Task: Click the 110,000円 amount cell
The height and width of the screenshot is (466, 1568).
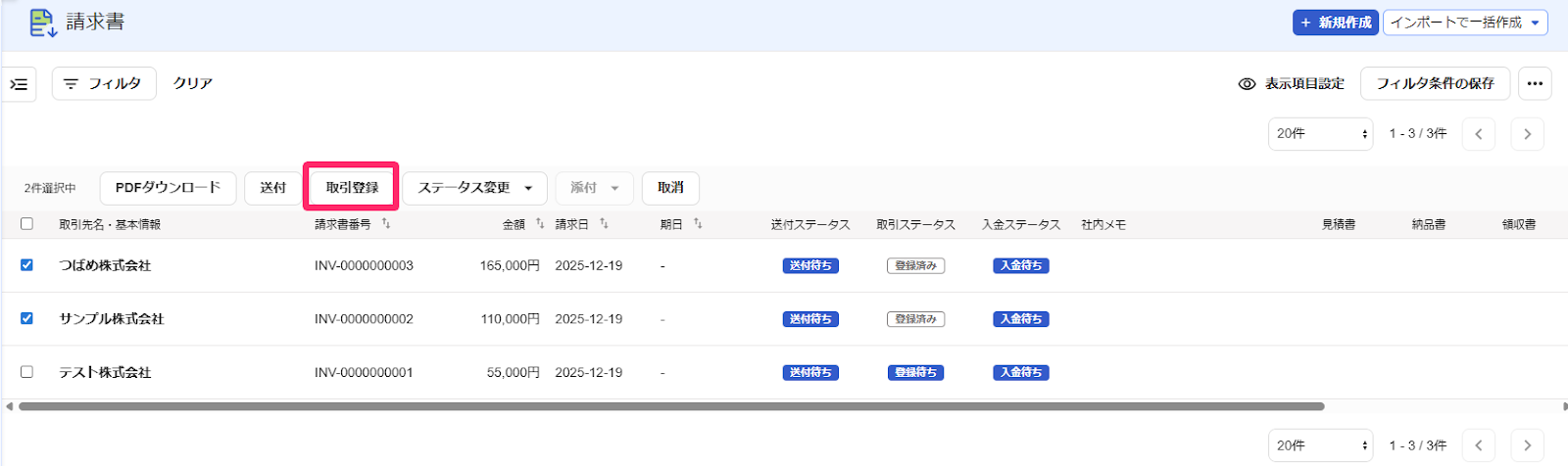Action: [x=510, y=318]
